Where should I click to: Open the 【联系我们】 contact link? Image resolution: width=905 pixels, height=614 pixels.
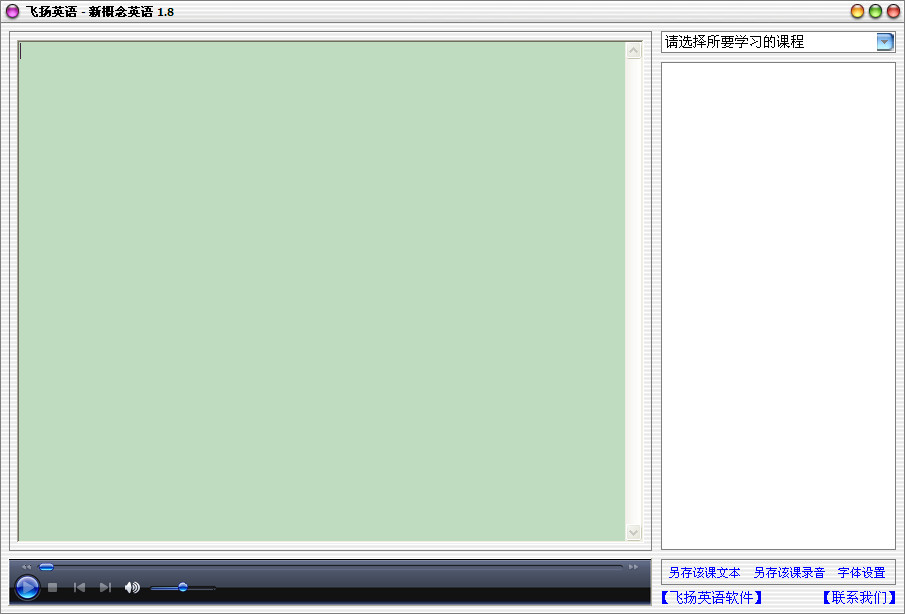(859, 597)
